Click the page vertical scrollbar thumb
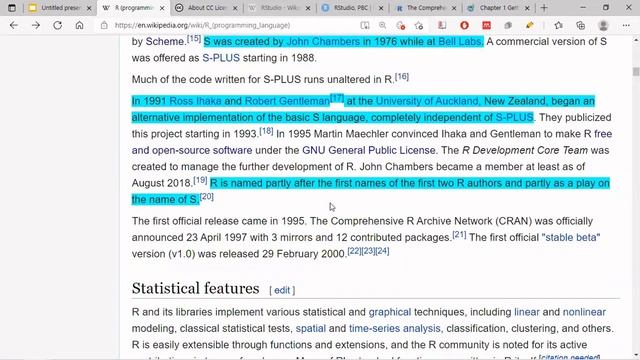This screenshot has width=640, height=360. pos(636,71)
